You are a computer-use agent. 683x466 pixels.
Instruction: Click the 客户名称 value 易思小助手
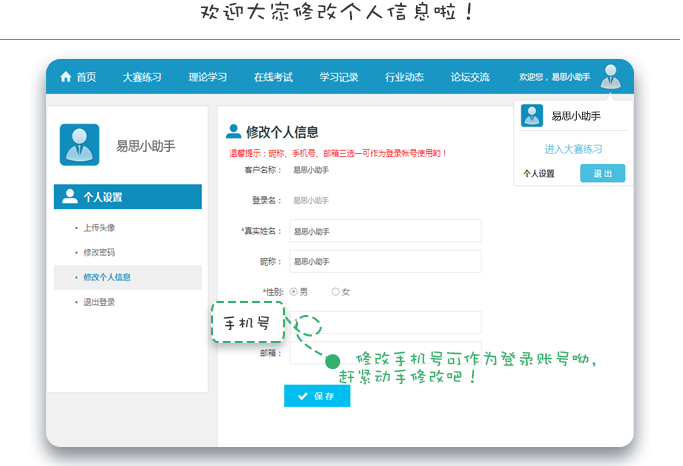point(311,170)
